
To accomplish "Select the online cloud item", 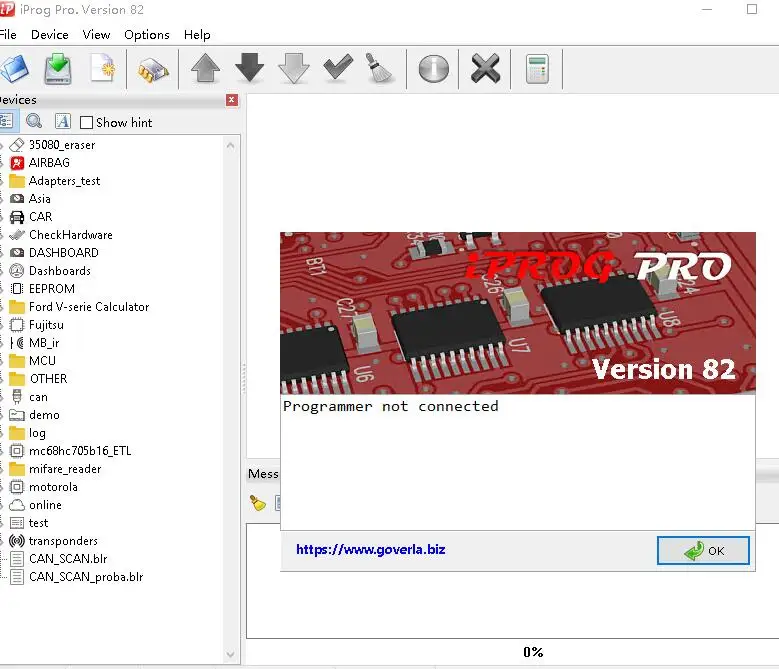I will (45, 505).
